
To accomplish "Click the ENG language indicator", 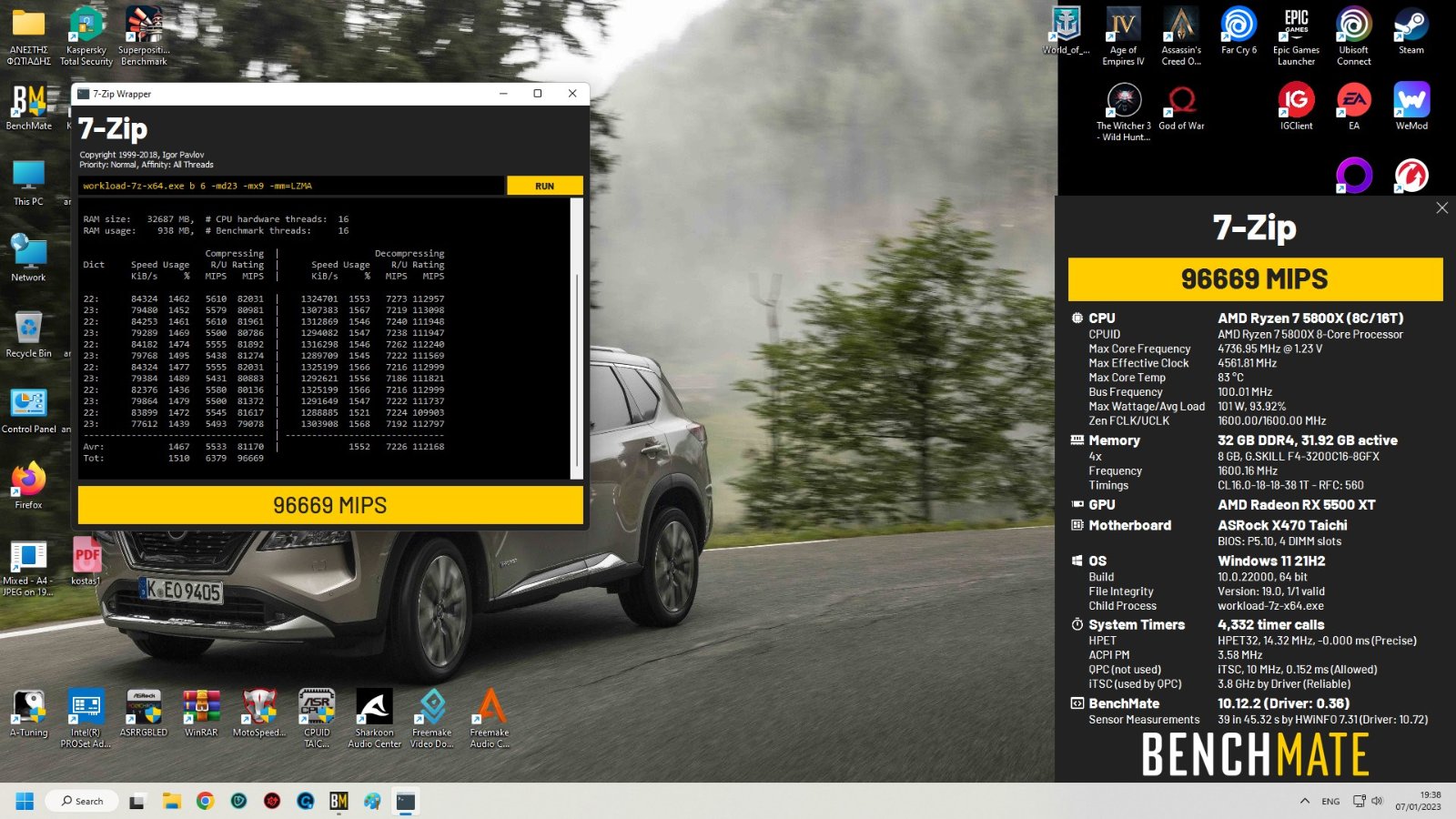I will 1330,802.
